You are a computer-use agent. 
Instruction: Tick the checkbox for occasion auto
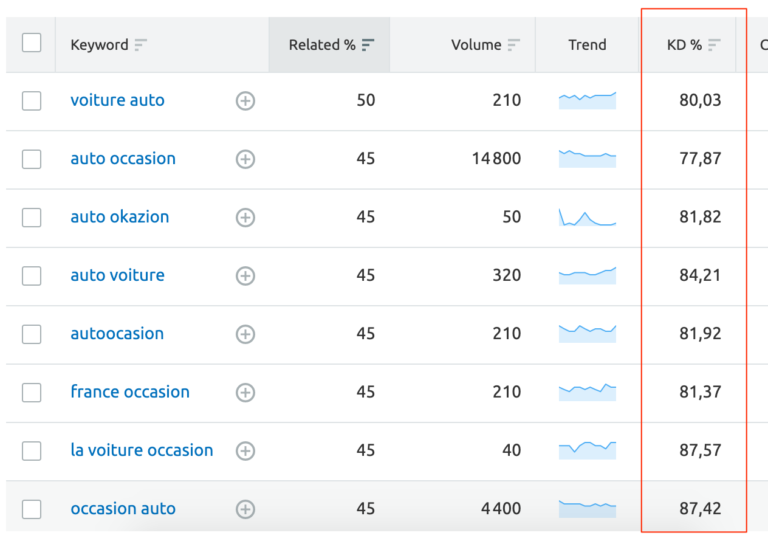coord(32,509)
